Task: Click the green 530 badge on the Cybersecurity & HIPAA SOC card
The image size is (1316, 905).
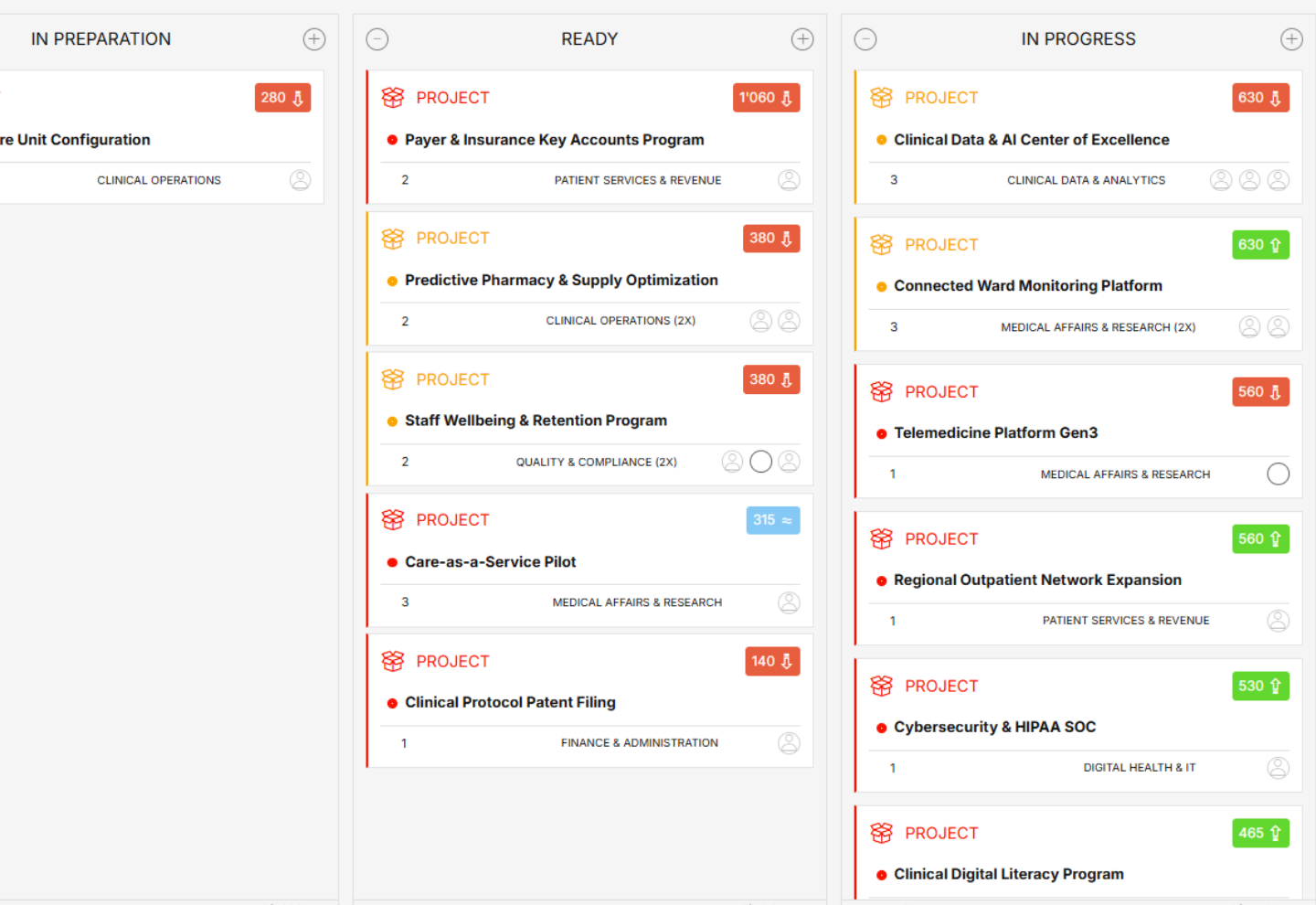Action: click(x=1260, y=687)
